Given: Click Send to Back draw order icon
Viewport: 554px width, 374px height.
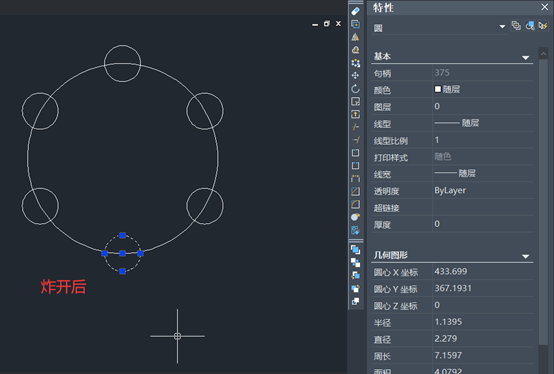Looking at the screenshot, I should click(x=355, y=262).
